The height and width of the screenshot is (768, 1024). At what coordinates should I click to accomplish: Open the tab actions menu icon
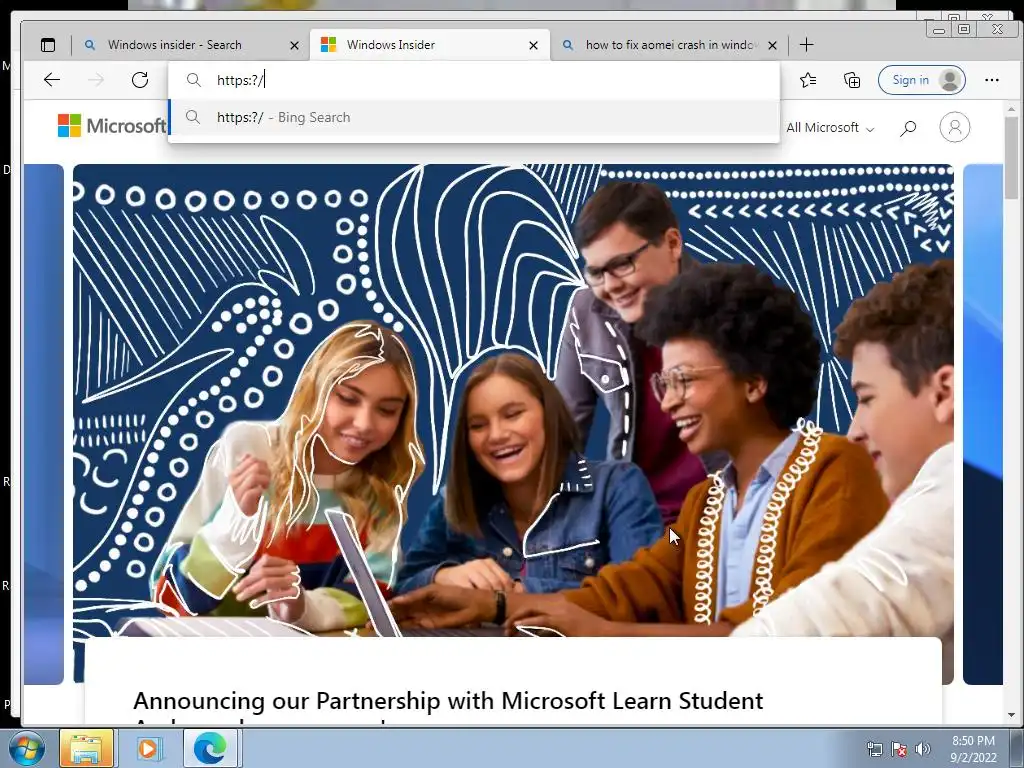pyautogui.click(x=48, y=45)
